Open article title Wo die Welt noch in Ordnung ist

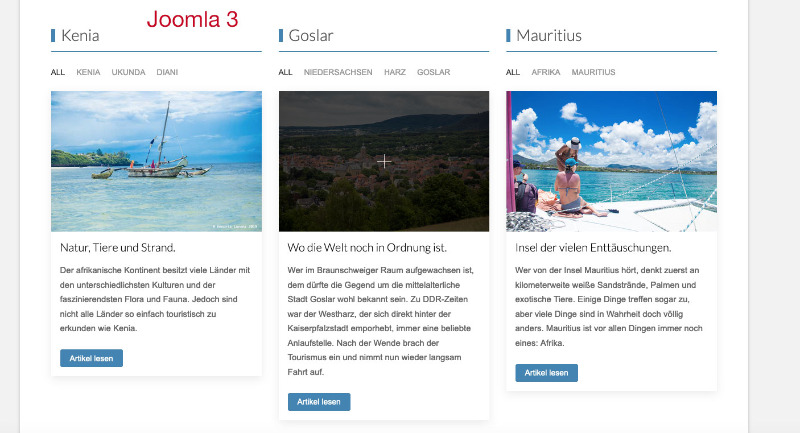click(x=367, y=248)
